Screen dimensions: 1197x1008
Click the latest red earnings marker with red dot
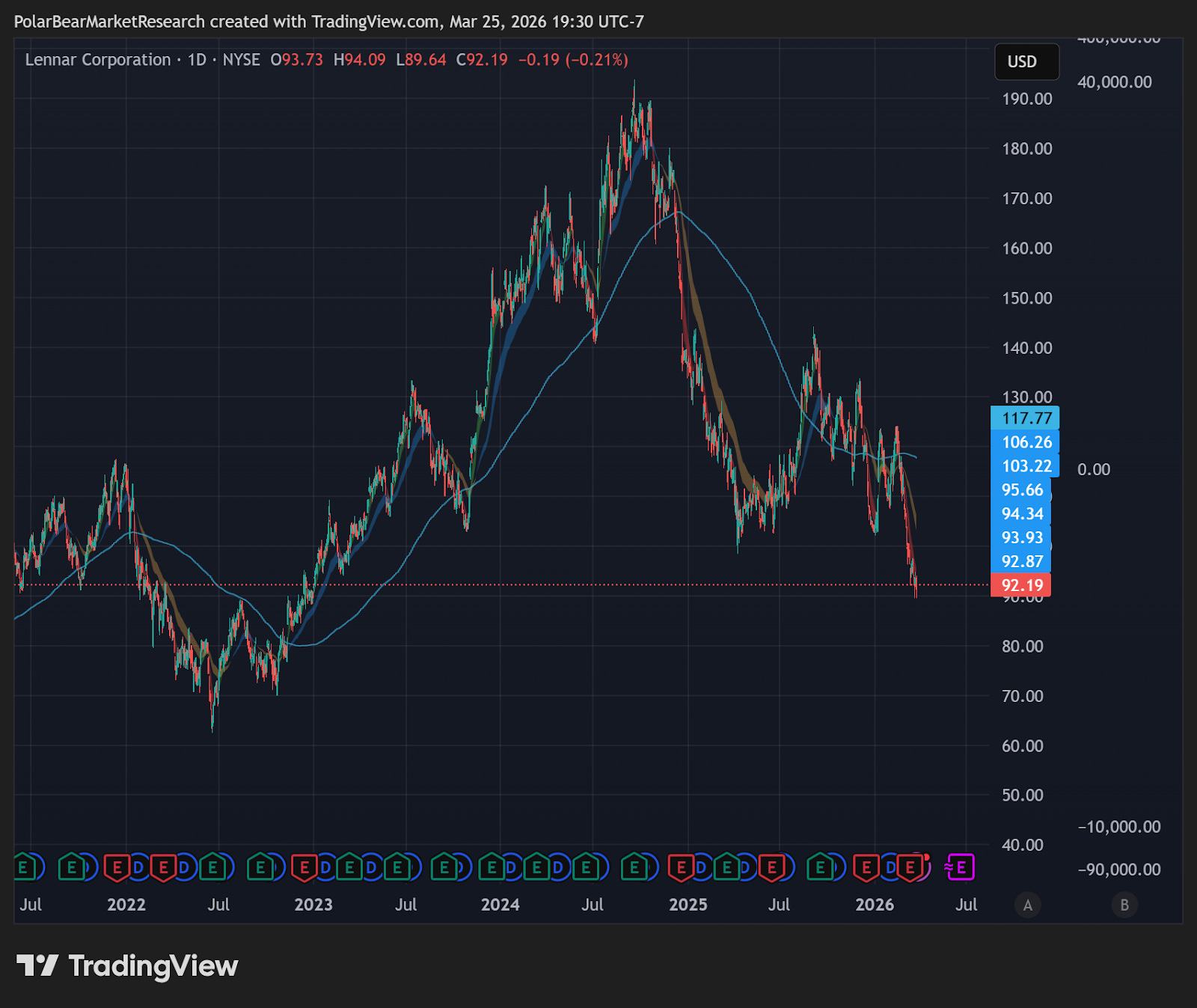[910, 868]
